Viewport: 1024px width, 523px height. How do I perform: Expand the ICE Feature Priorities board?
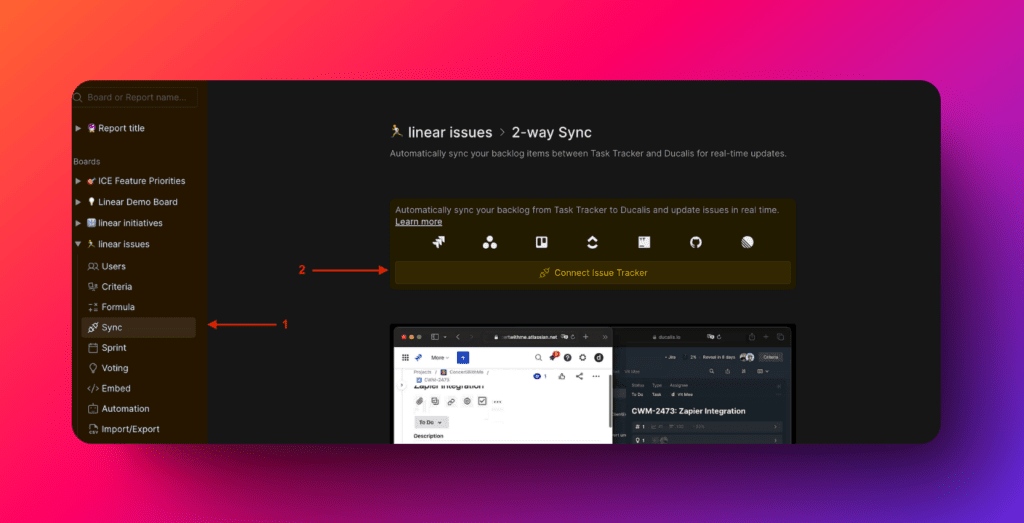(x=79, y=181)
